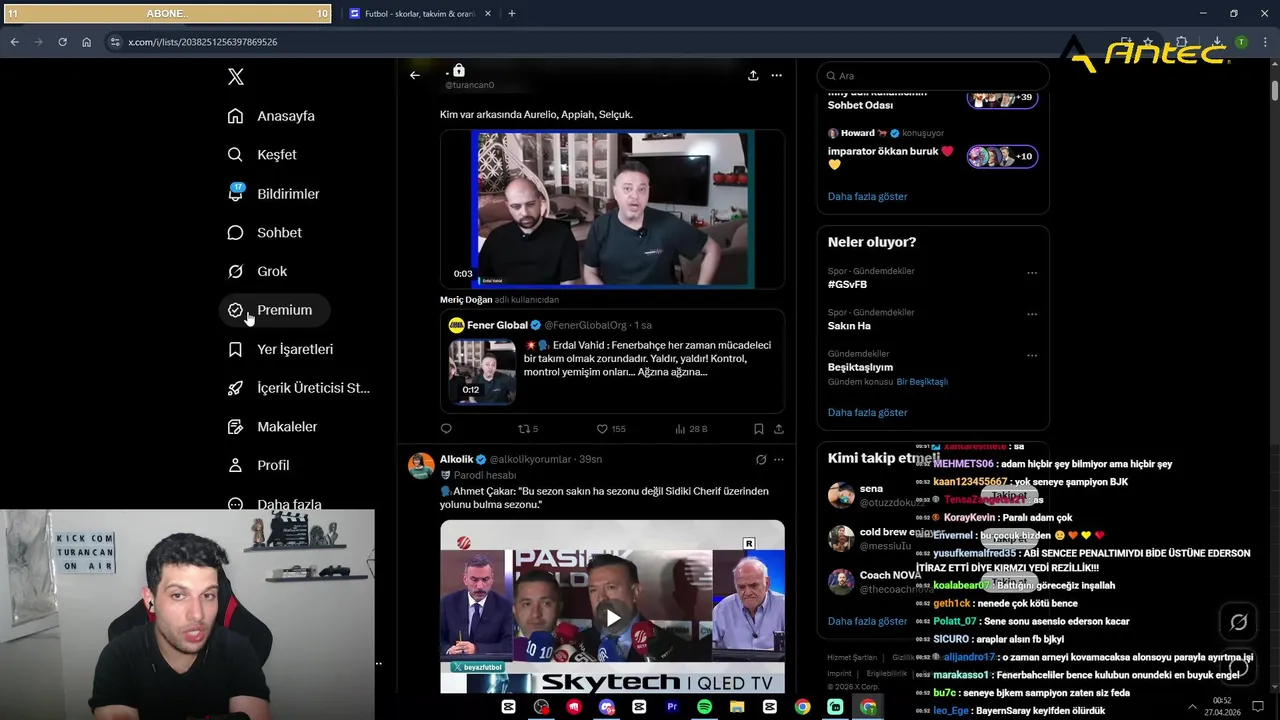Play the Ahmet Çakar video
Viewport: 1280px width, 720px height.
pyautogui.click(x=612, y=618)
